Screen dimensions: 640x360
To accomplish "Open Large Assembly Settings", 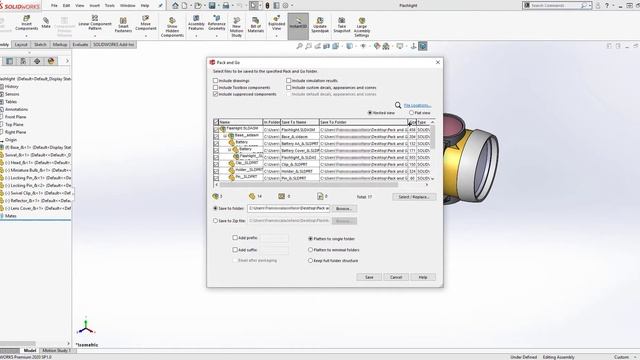I will click(362, 27).
